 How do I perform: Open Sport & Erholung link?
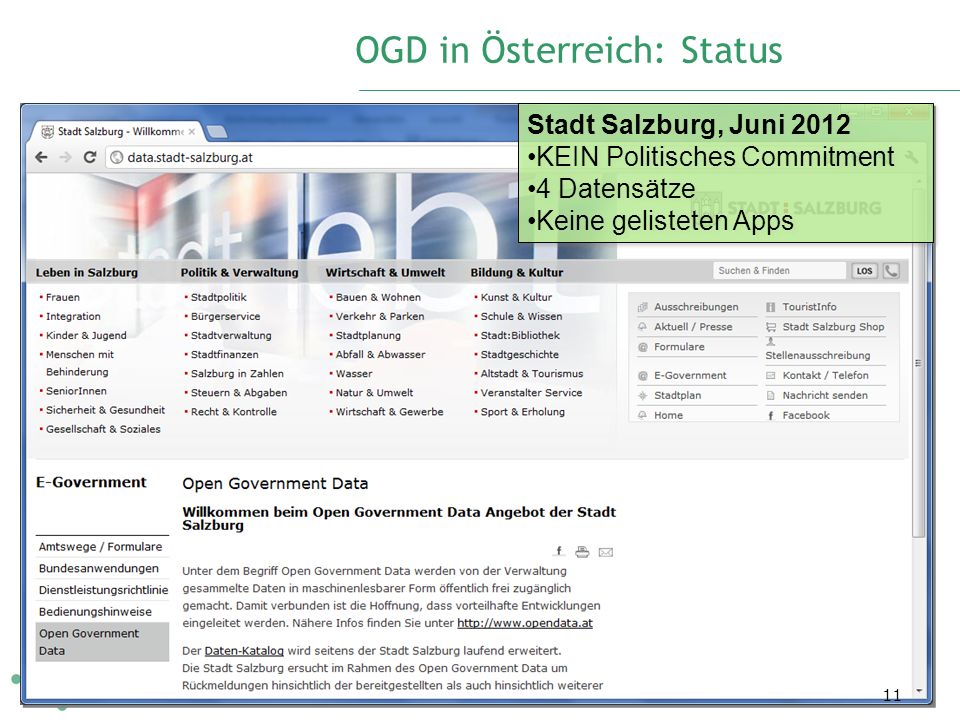point(522,412)
